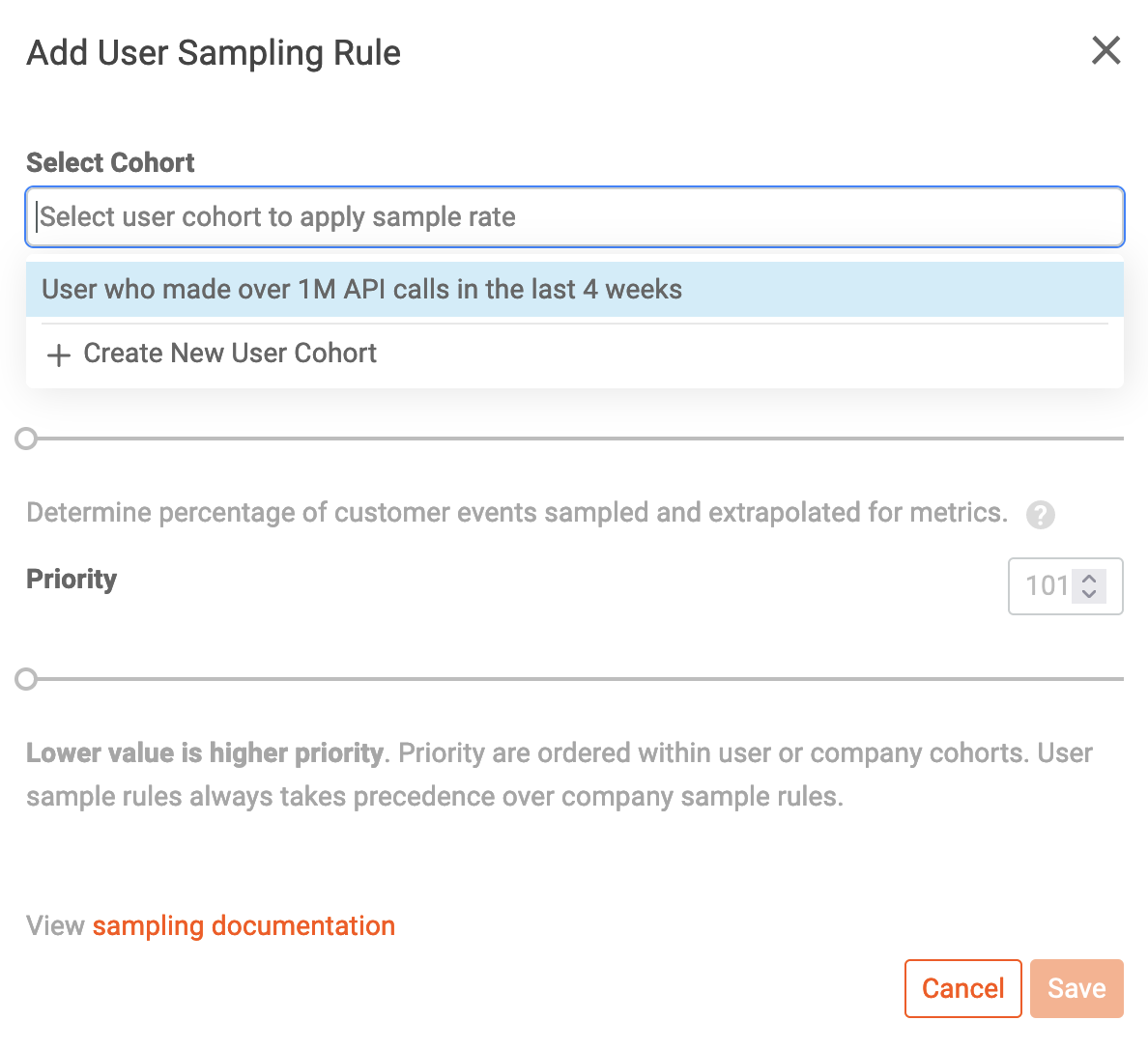This screenshot has height=1049, width=1148.
Task: Click the upper sample rate slider handle
Action: 26,438
